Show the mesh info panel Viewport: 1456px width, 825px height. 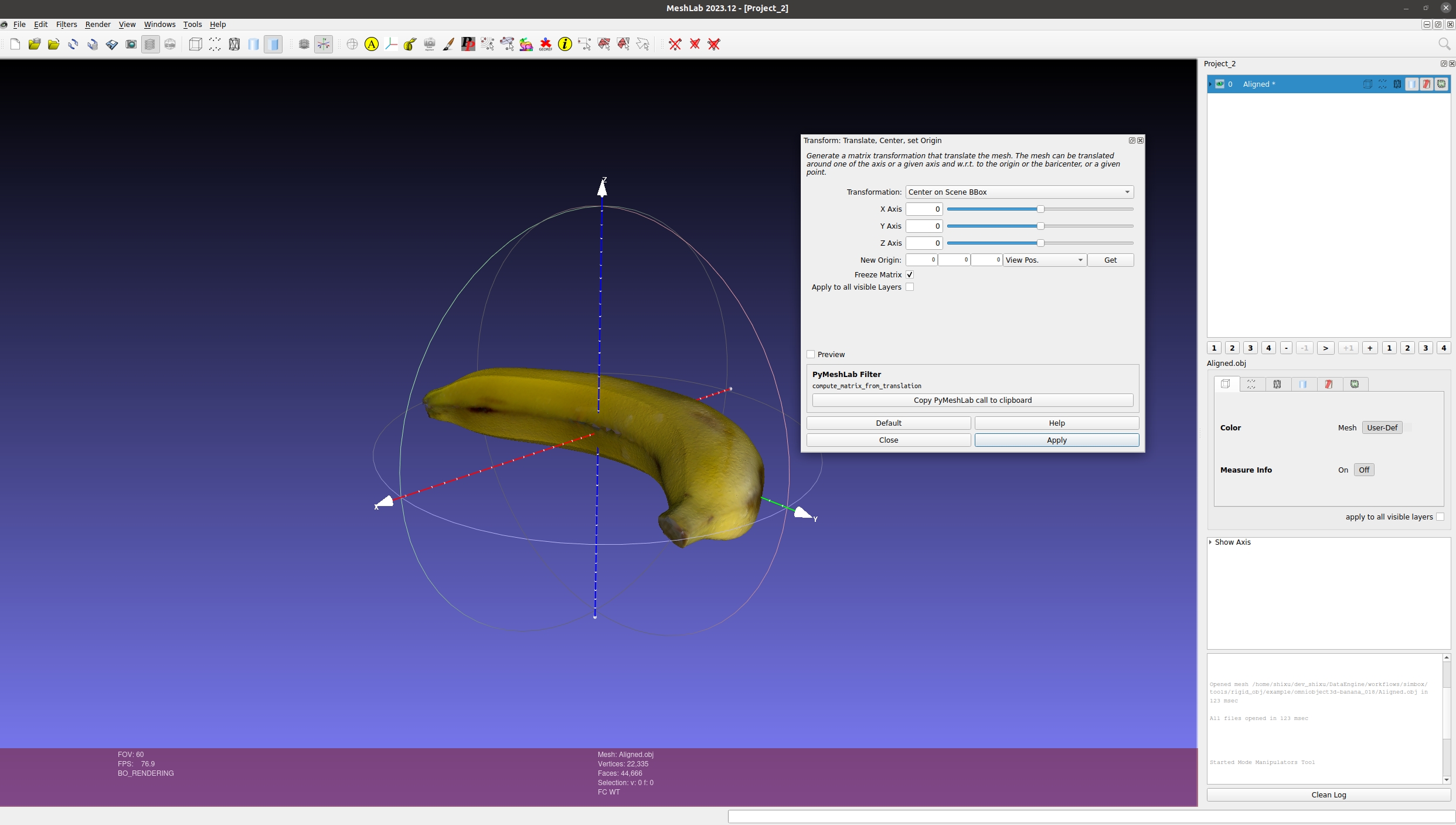point(564,44)
